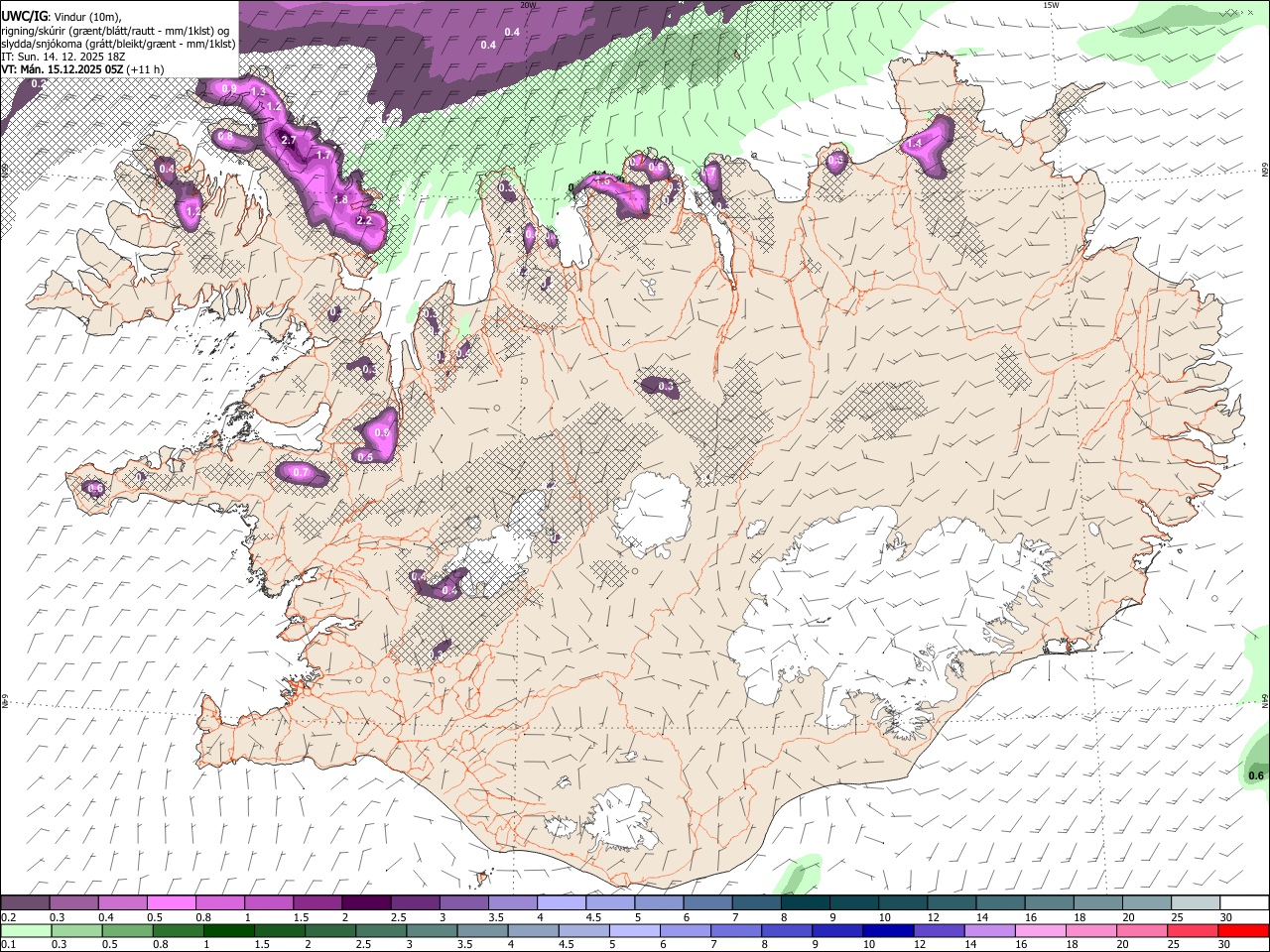
Task: Click the snow scale swatch between 0.2 and 0.3
Action: pos(25,903)
